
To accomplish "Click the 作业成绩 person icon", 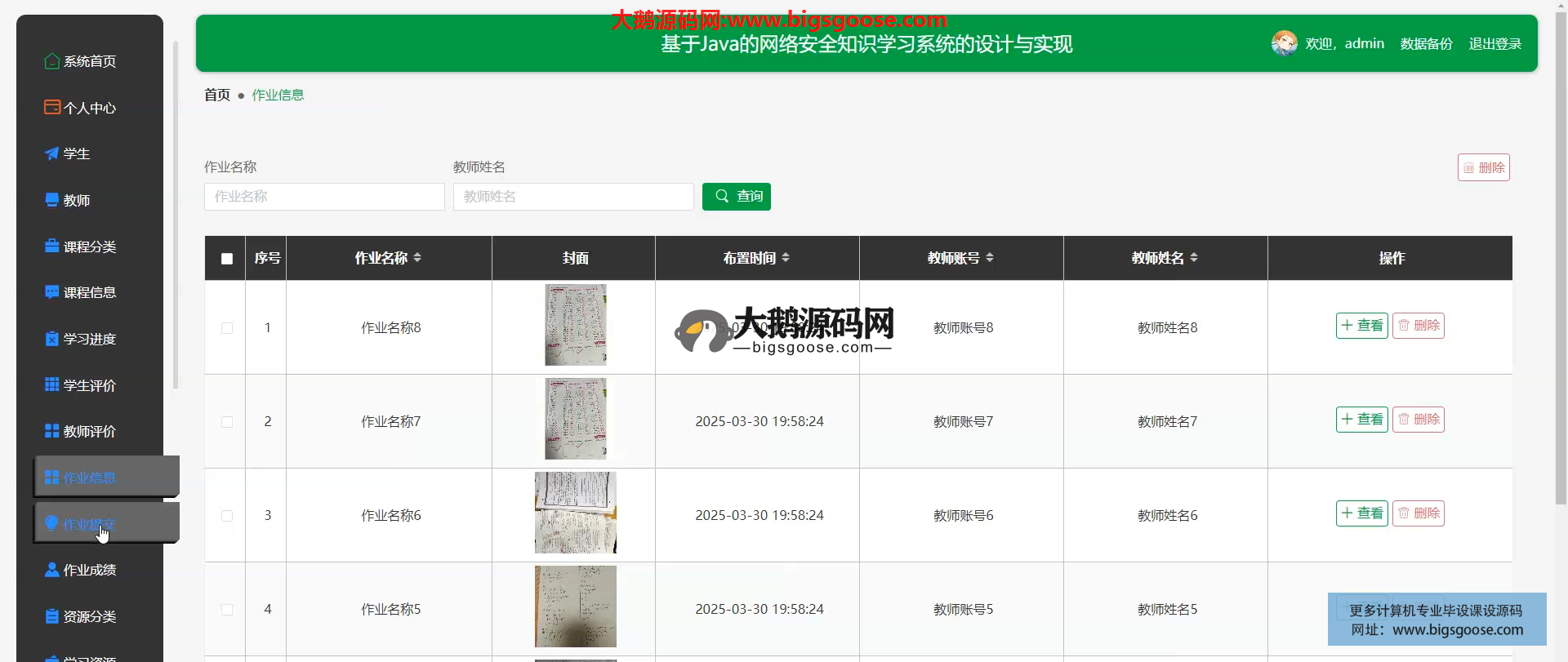I will [x=51, y=570].
